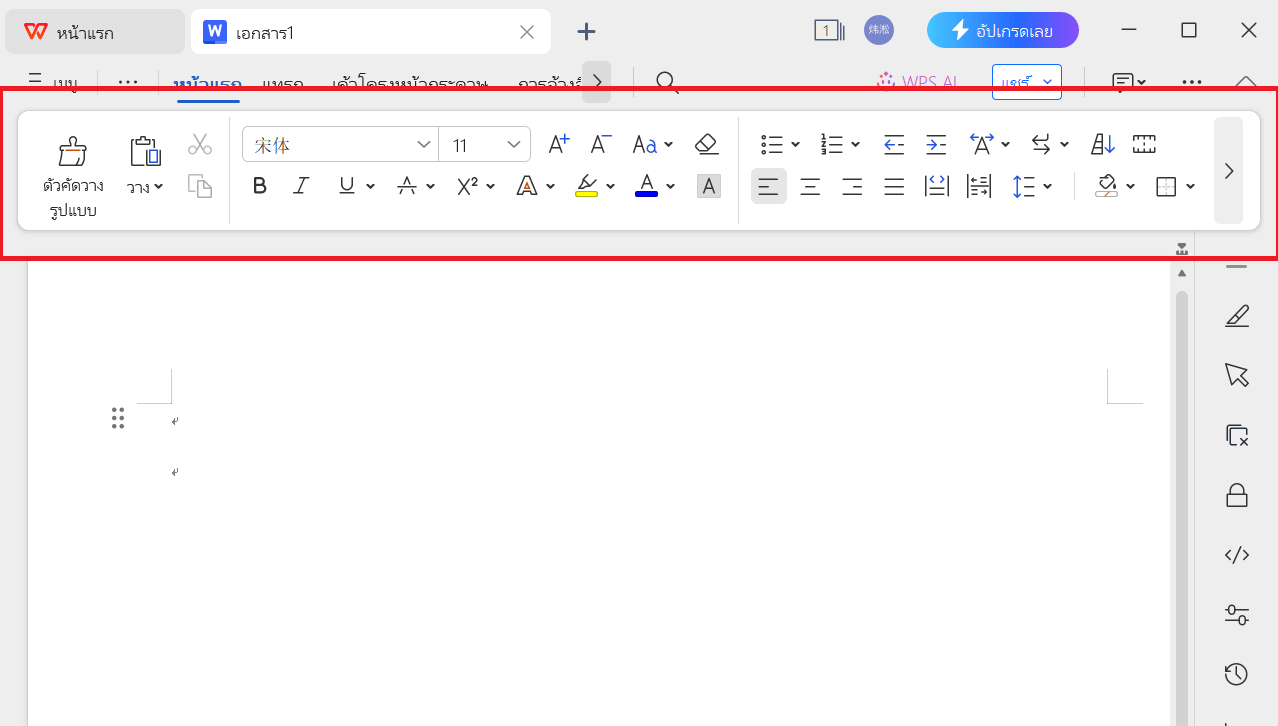Image resolution: width=1278 pixels, height=726 pixels.
Task: Click the paragraph shading bucket icon
Action: (x=1106, y=186)
